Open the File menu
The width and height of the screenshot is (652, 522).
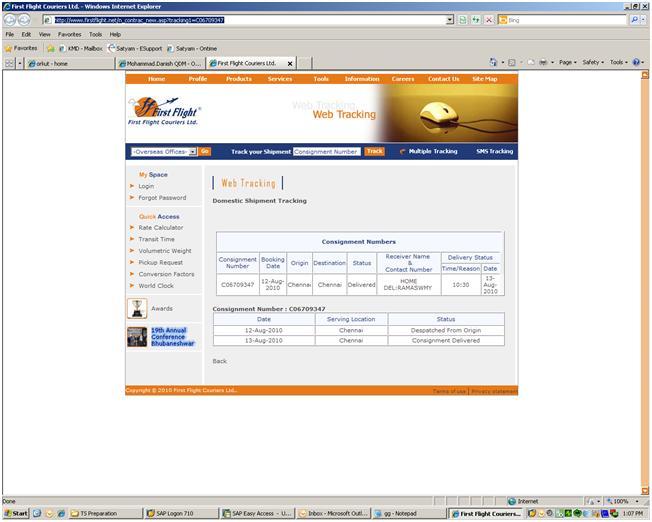pos(10,35)
